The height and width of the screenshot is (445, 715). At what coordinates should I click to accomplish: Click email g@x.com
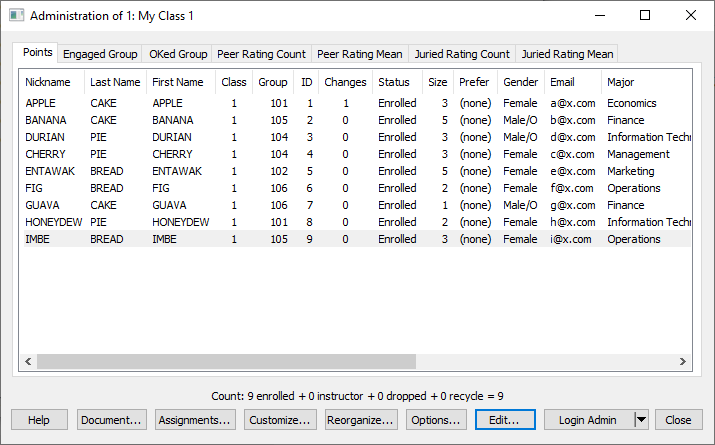(573, 205)
